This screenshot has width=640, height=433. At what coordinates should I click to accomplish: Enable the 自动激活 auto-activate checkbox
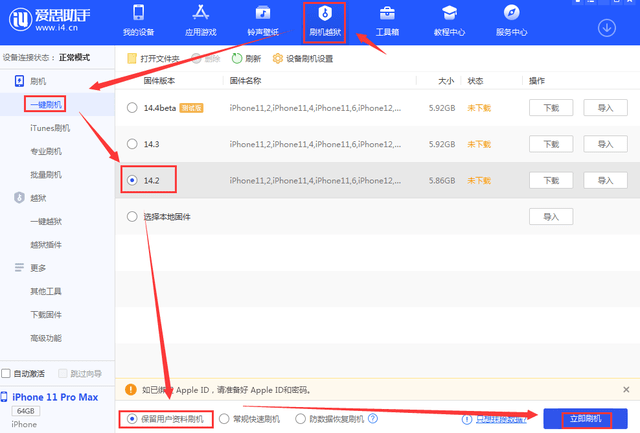click(6, 373)
